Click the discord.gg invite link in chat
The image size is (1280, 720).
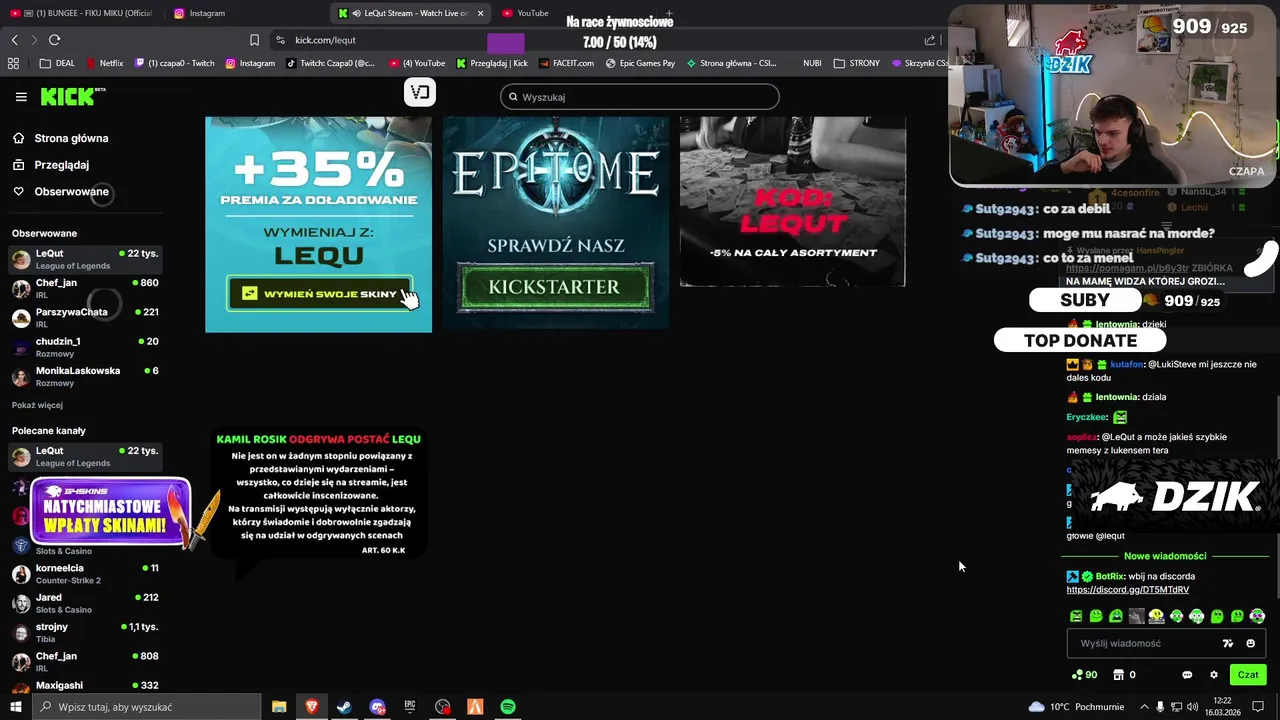[x=1127, y=590]
